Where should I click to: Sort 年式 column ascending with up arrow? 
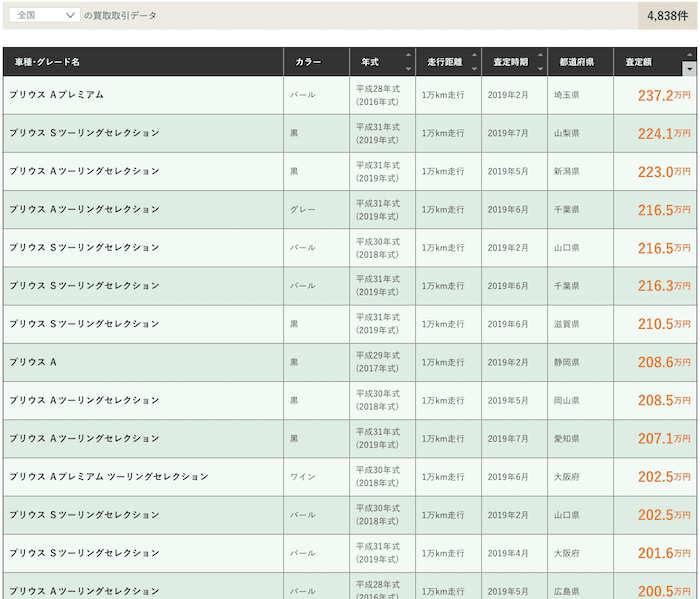click(408, 55)
